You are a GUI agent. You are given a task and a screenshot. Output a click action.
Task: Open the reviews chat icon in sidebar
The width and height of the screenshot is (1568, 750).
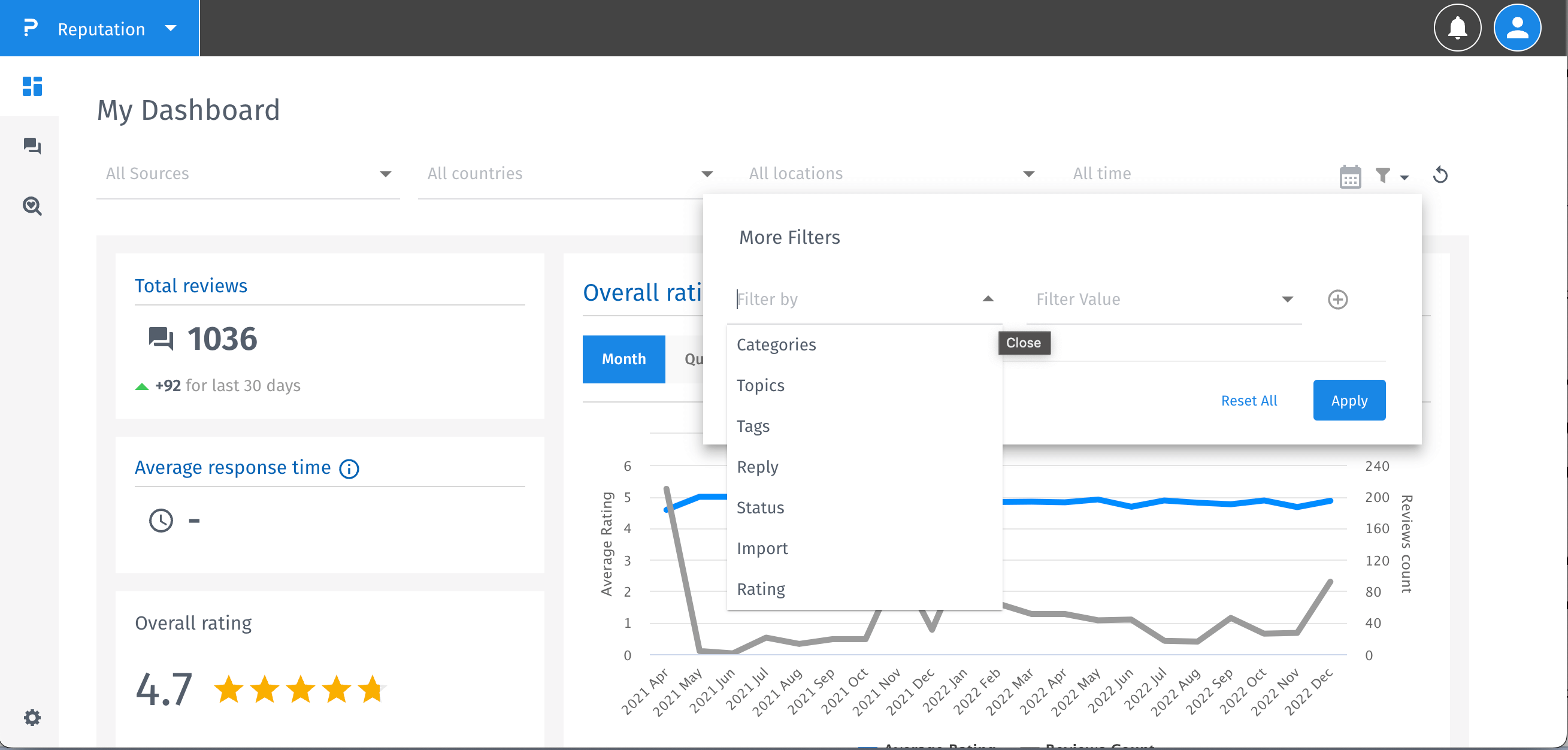point(32,146)
